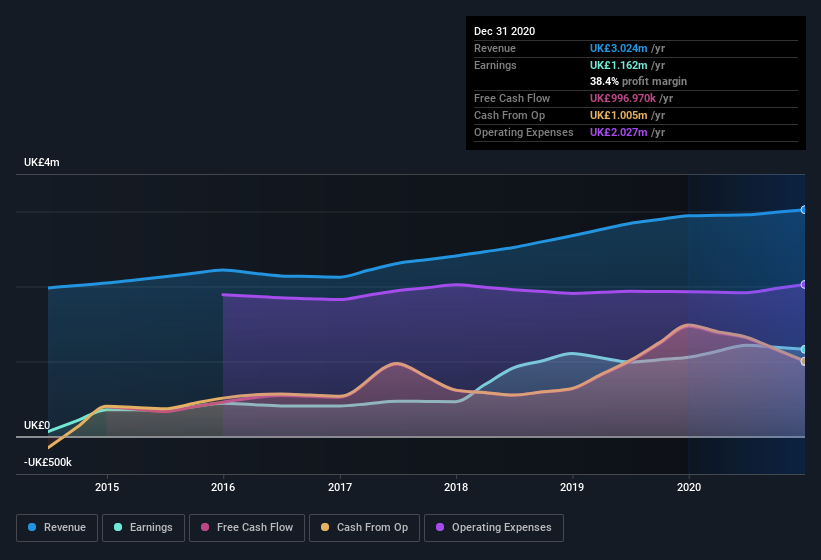Click the UK£4m y-axis label
821x560 pixels.
pos(41,162)
